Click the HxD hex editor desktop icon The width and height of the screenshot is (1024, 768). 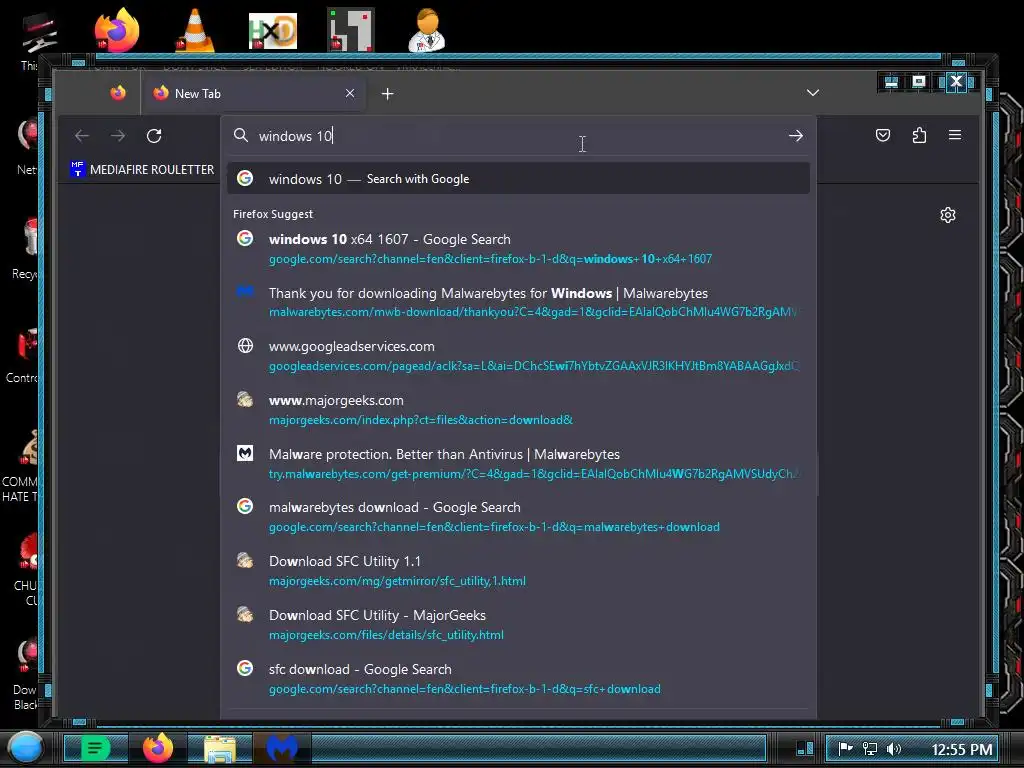(x=273, y=31)
